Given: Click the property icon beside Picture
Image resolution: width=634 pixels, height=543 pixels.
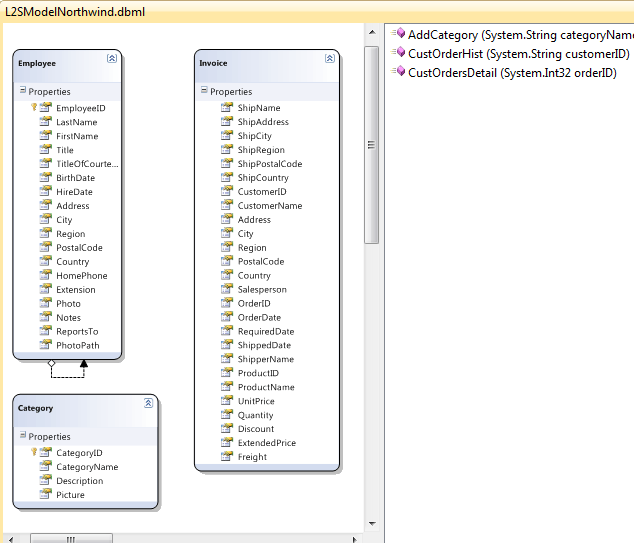Looking at the screenshot, I should tap(46, 494).
